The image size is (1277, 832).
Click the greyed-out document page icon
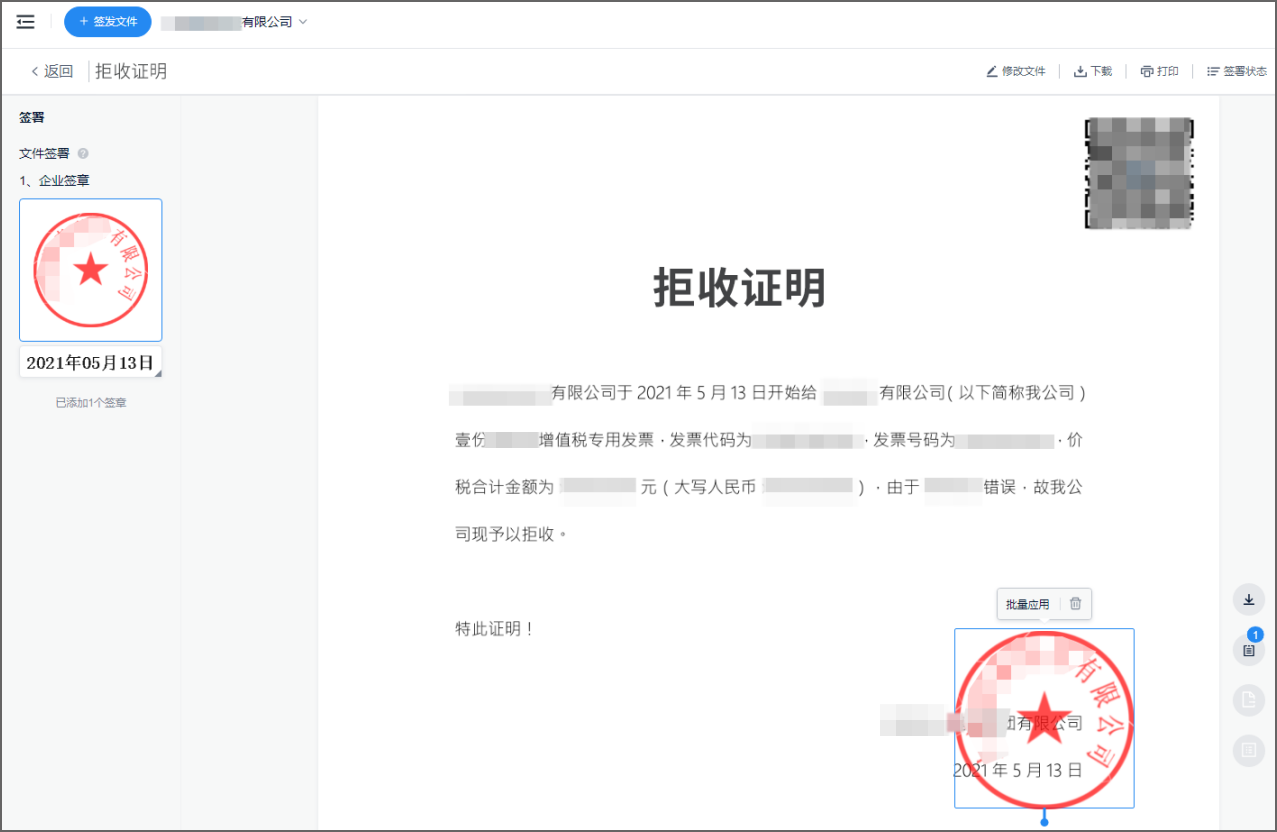pyautogui.click(x=1248, y=700)
